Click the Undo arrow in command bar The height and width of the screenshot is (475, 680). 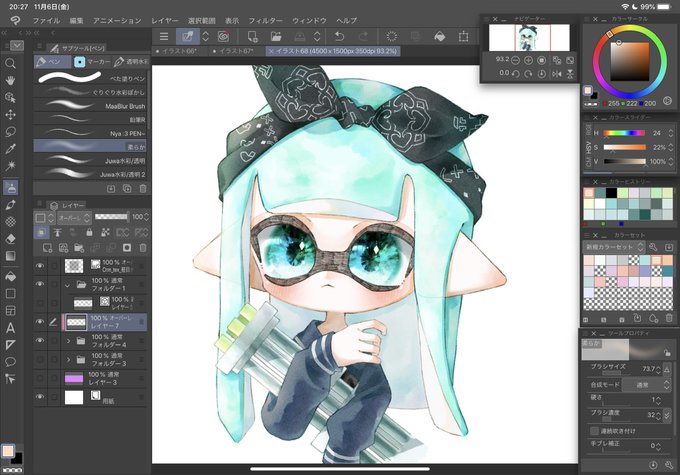coord(339,36)
